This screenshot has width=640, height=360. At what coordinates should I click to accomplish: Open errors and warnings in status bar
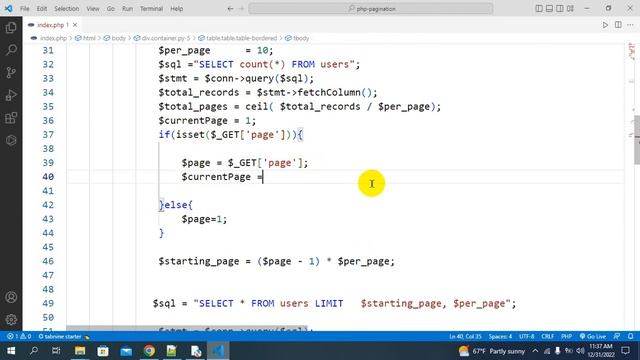pos(19,336)
